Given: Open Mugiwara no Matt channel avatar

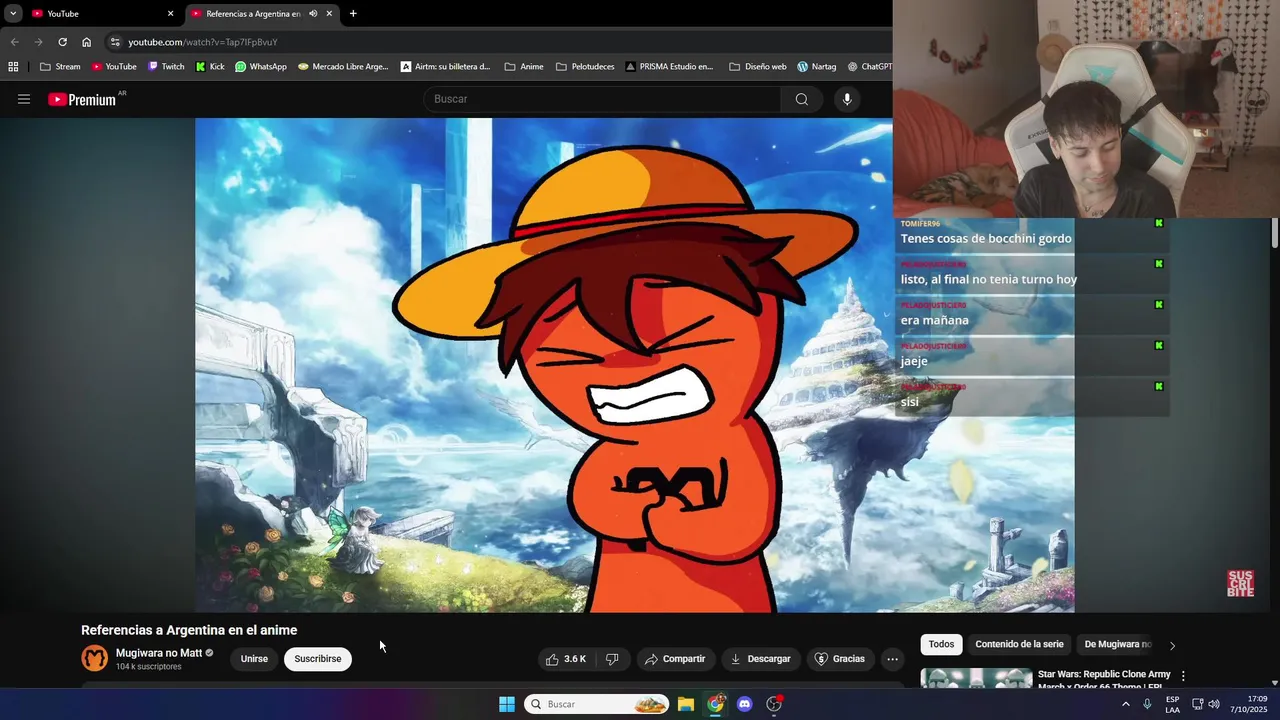Looking at the screenshot, I should 95,658.
